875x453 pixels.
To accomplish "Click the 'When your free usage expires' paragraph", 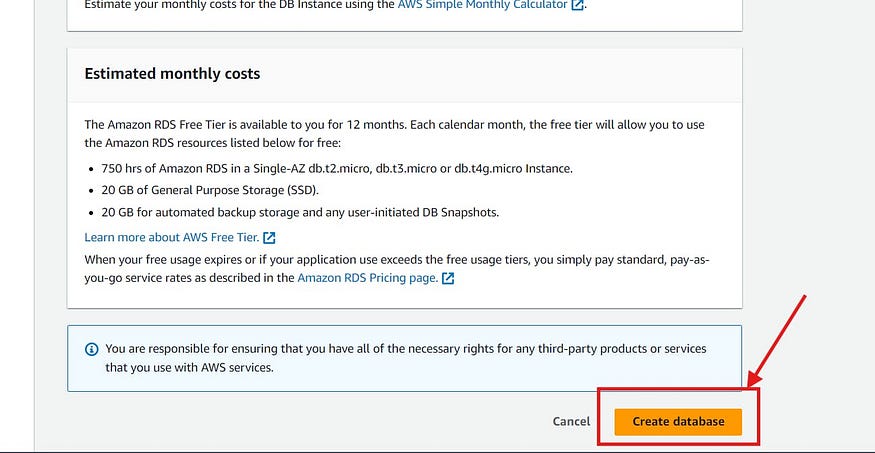I will (397, 269).
